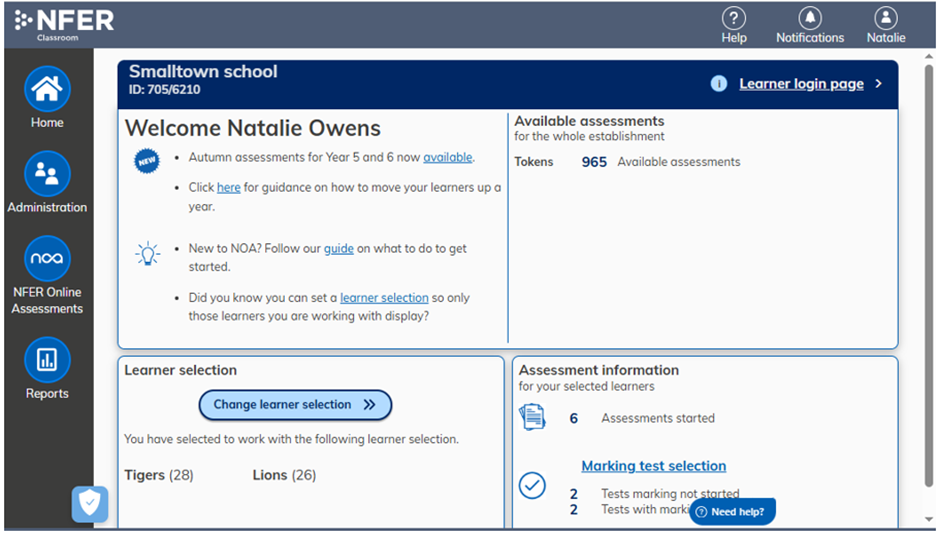Click the lightbulb tip icon
The height and width of the screenshot is (536, 939).
(x=147, y=253)
